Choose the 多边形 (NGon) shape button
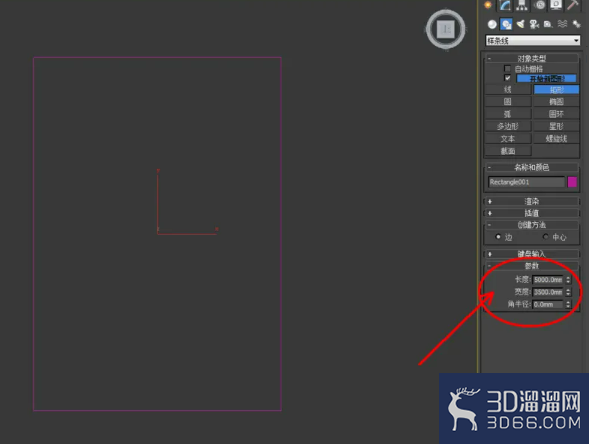This screenshot has width=589, height=444. [x=508, y=126]
